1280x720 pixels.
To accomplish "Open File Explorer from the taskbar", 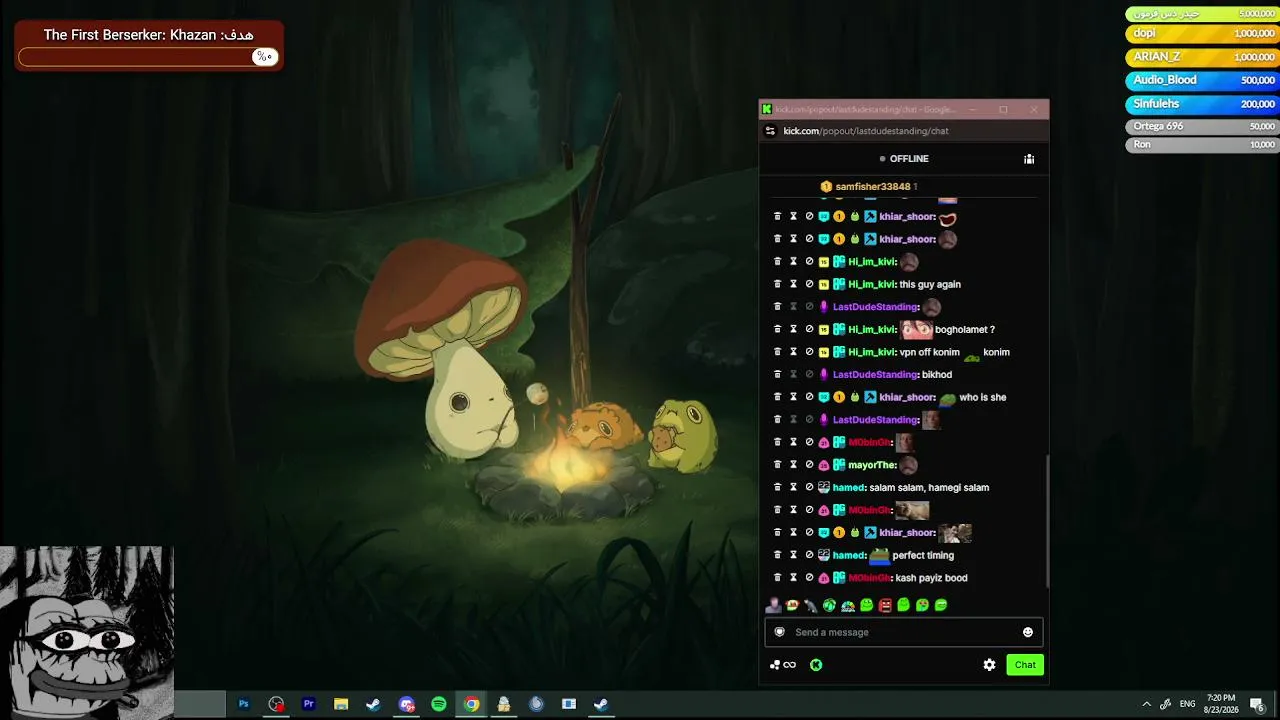I will 341,704.
